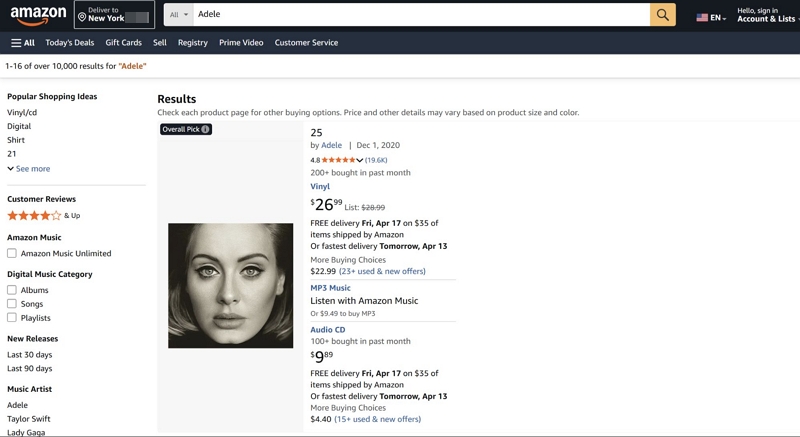This screenshot has width=800, height=437.
Task: Filter by four stars & up
Action: pyautogui.click(x=43, y=216)
